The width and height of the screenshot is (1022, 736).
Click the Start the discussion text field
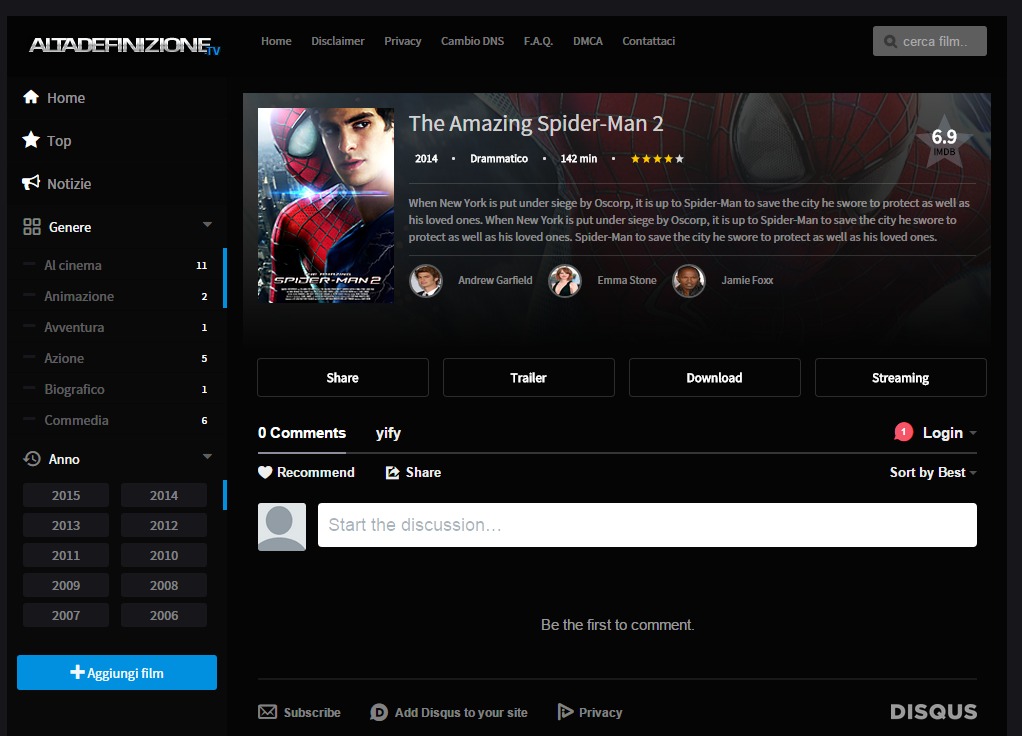(x=647, y=525)
